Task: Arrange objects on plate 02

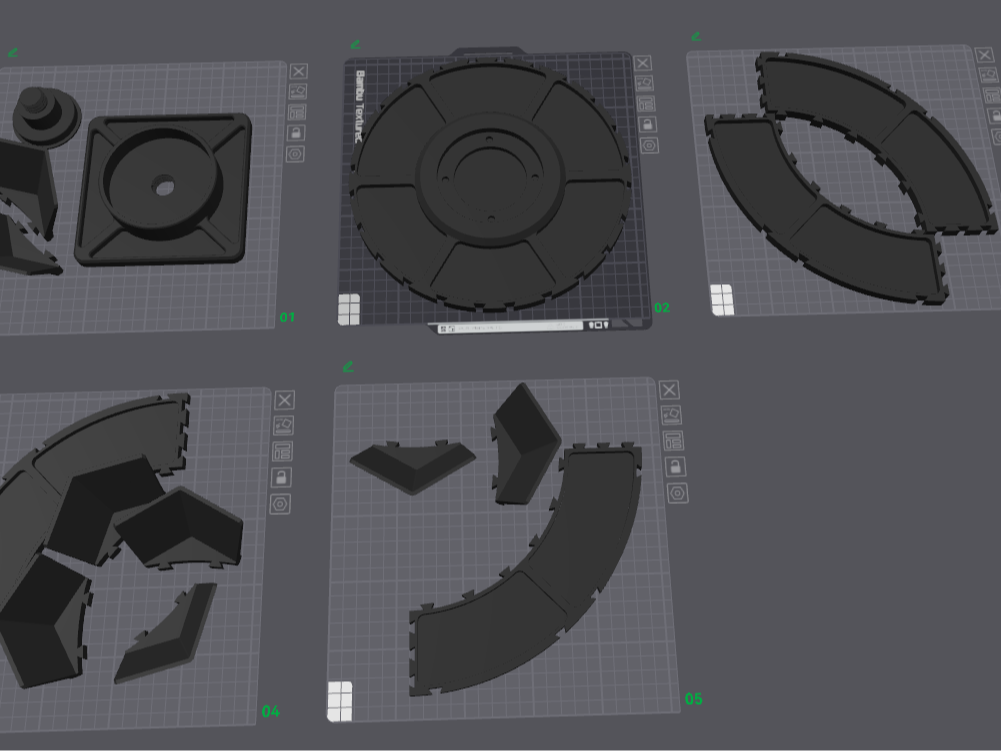Action: click(645, 103)
